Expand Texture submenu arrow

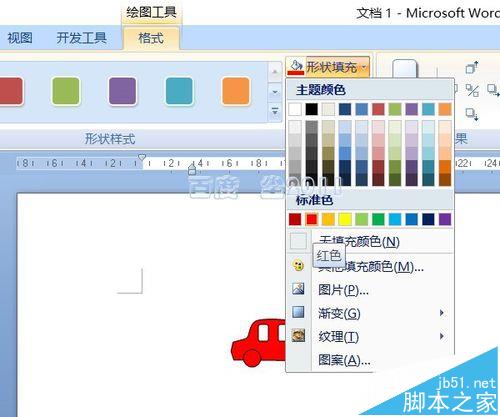[442, 336]
